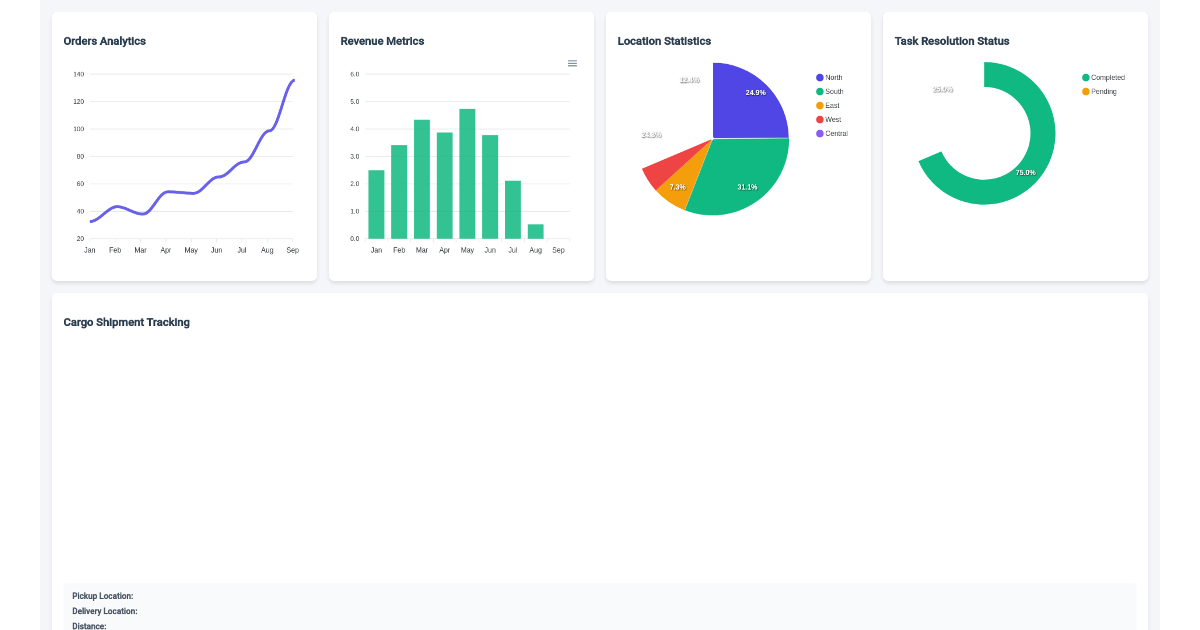The image size is (1200, 630).
Task: Click the orange 7.3% pie slice
Action: (x=680, y=186)
